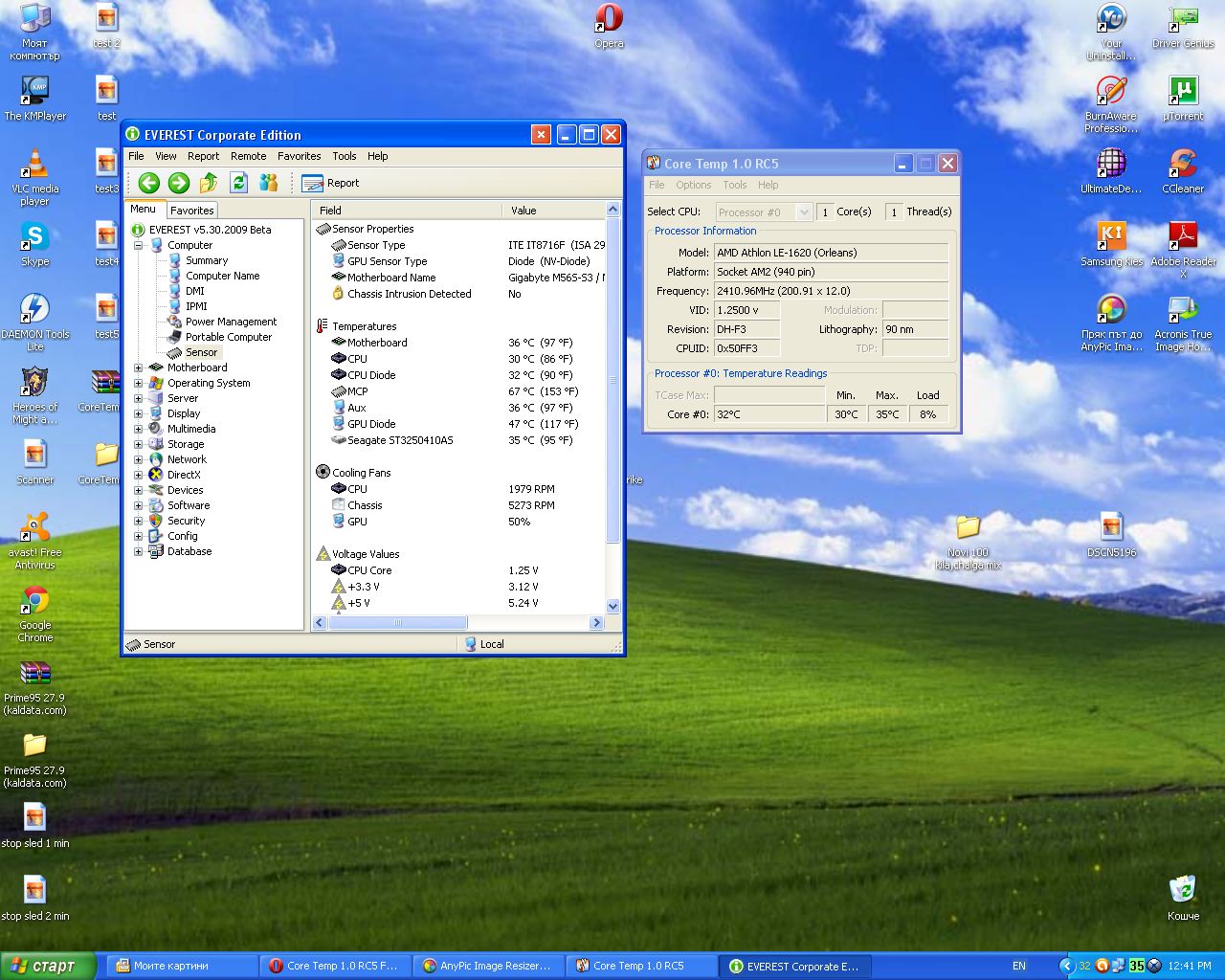The image size is (1225, 980).
Task: Click the users icon in EVEREST toolbar
Action: pyautogui.click(x=269, y=183)
